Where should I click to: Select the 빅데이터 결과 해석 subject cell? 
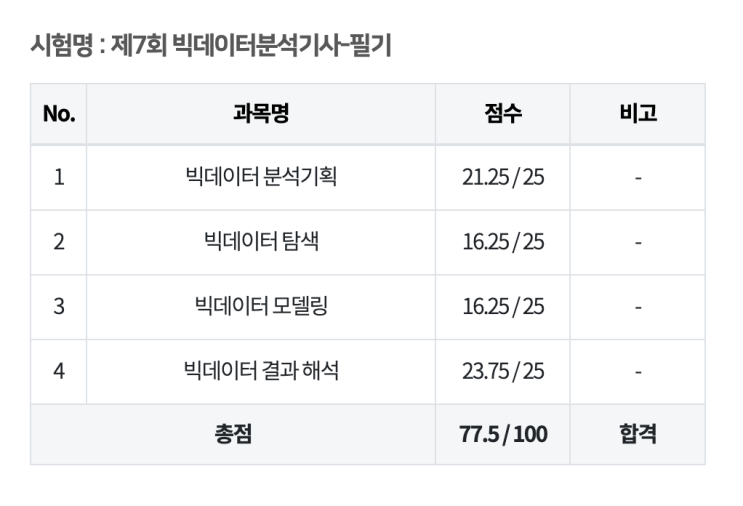[260, 371]
